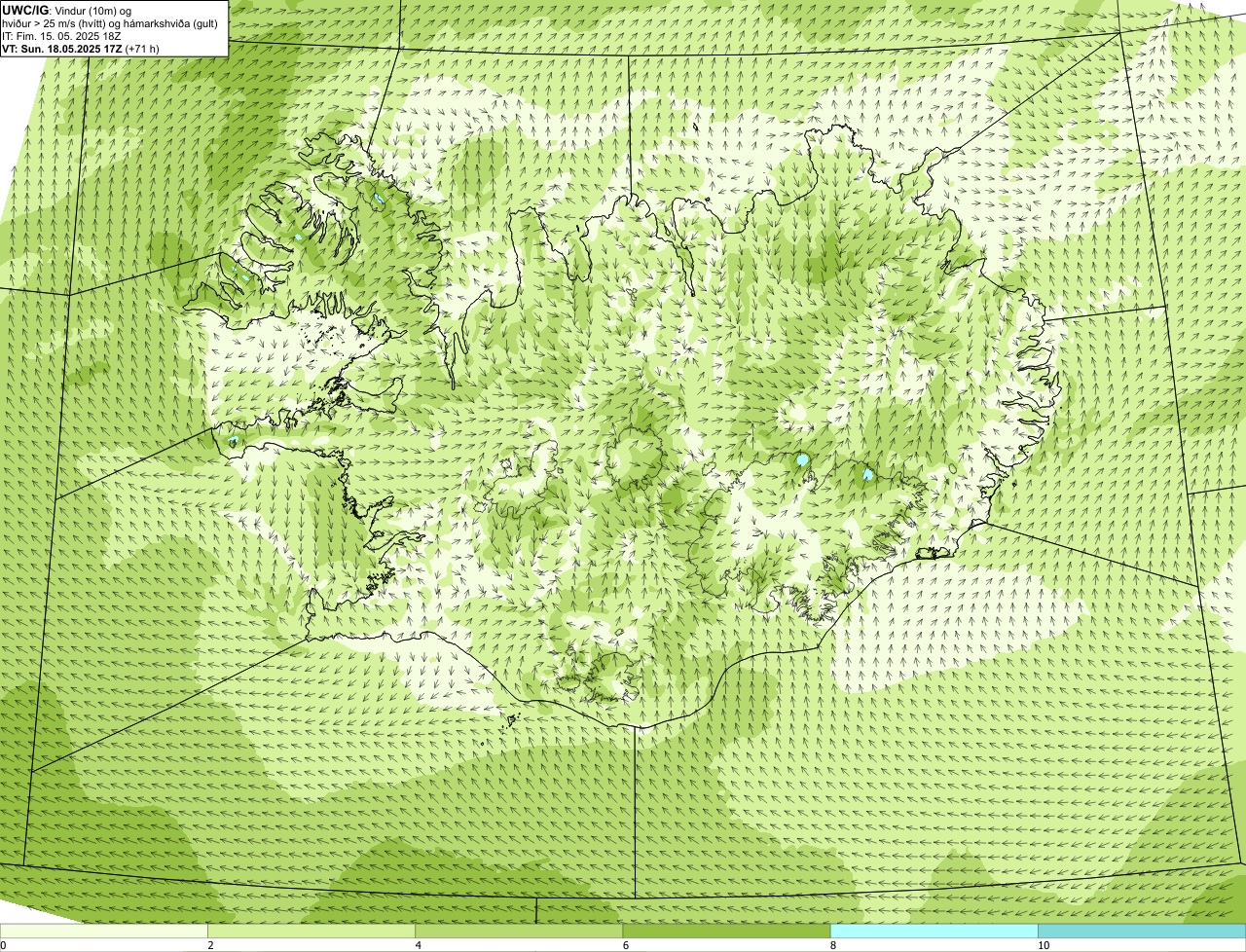Screen dimensions: 1246x952
Task: Click the 4–6 m/s medium green legend swatch
Action: click(519, 931)
